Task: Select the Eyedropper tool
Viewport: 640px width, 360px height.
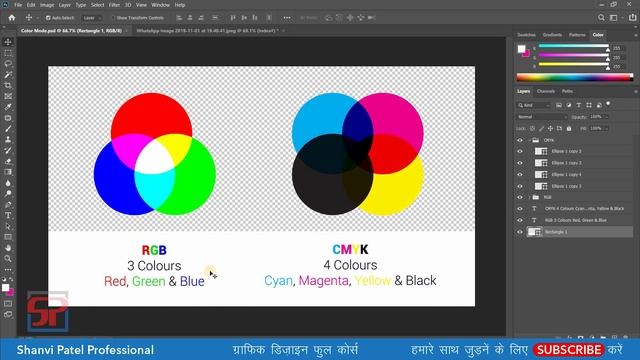Action: tap(8, 107)
